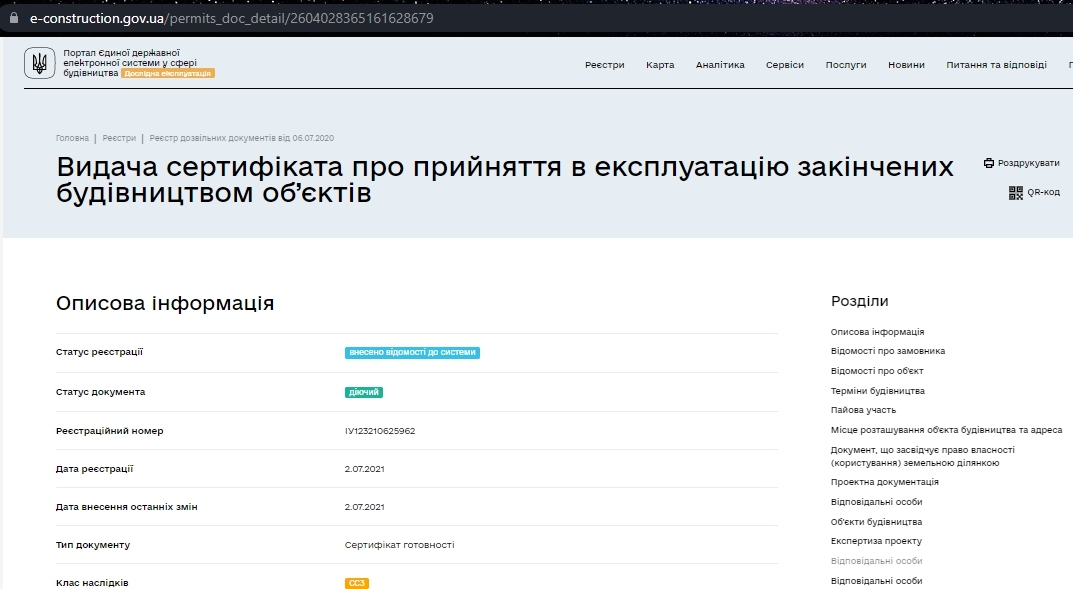Click the Дослідна експлуатація orange badge

pyautogui.click(x=168, y=73)
